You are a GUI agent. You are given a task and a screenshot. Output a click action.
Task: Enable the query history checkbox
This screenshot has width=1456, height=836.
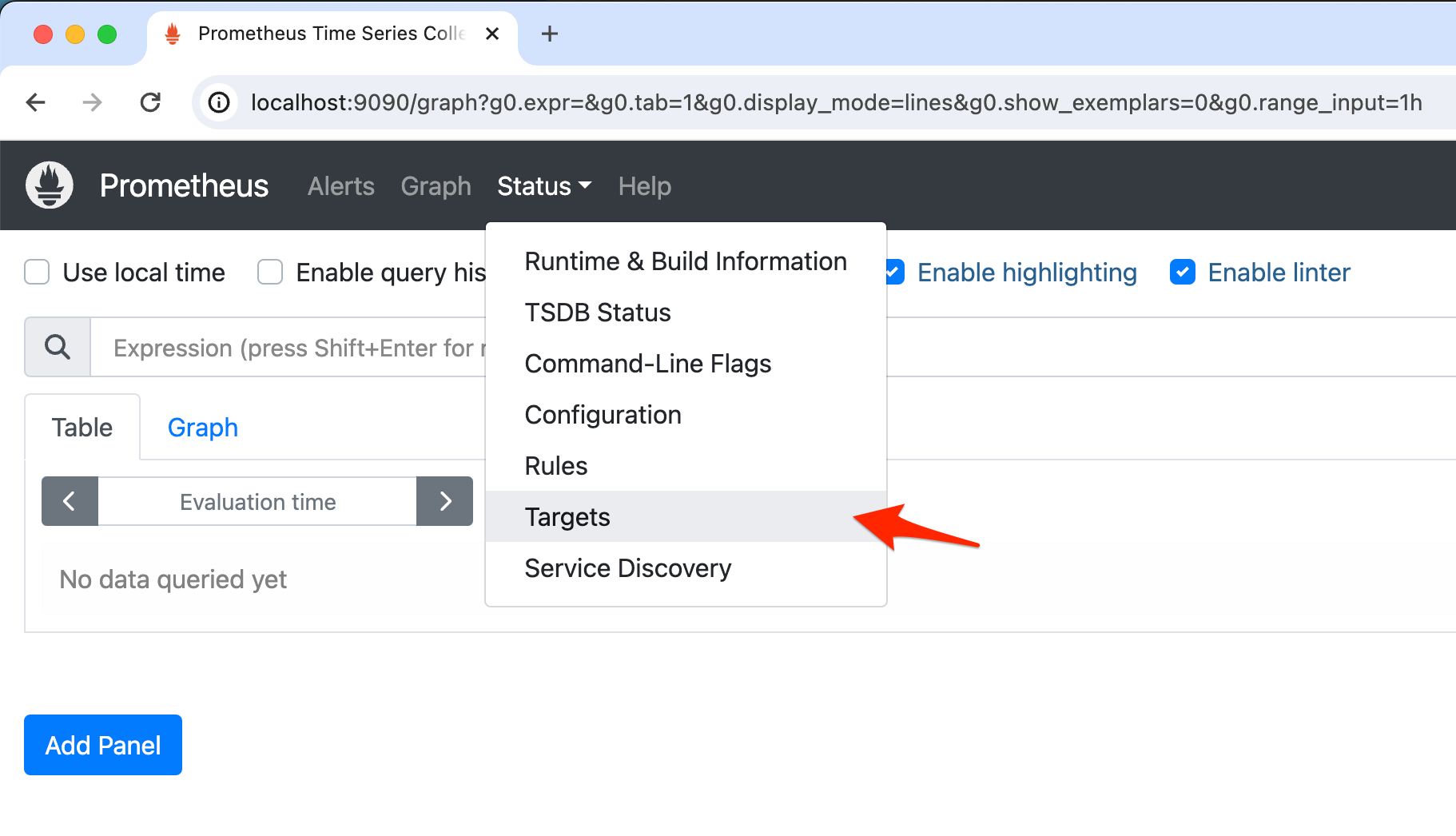270,272
